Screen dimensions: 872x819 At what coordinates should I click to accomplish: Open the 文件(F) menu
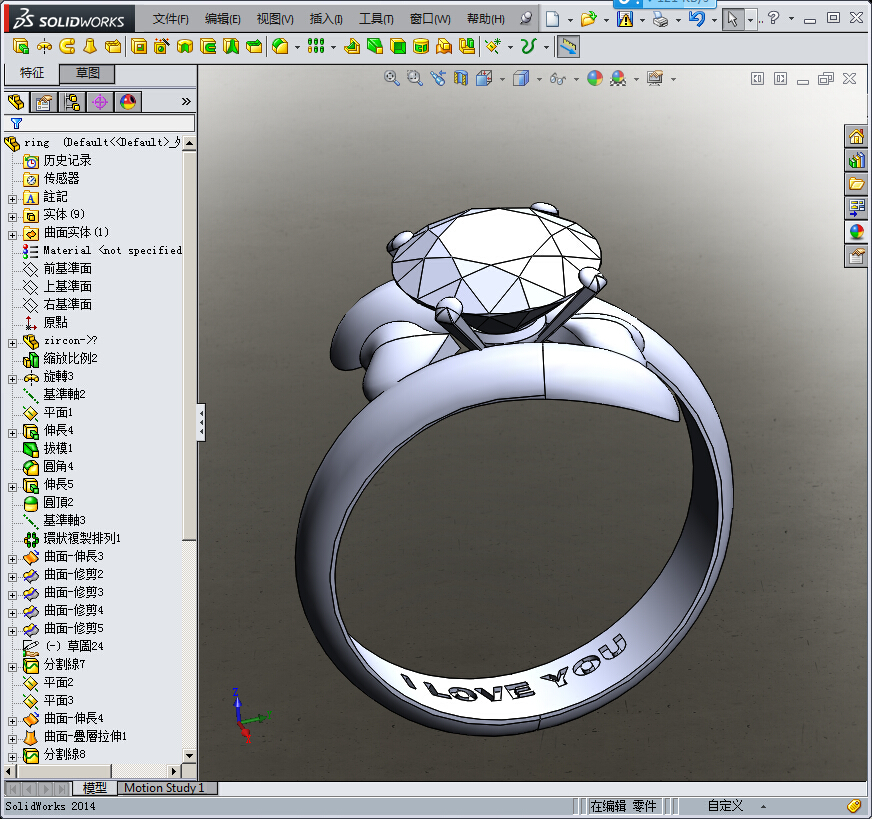(x=171, y=19)
